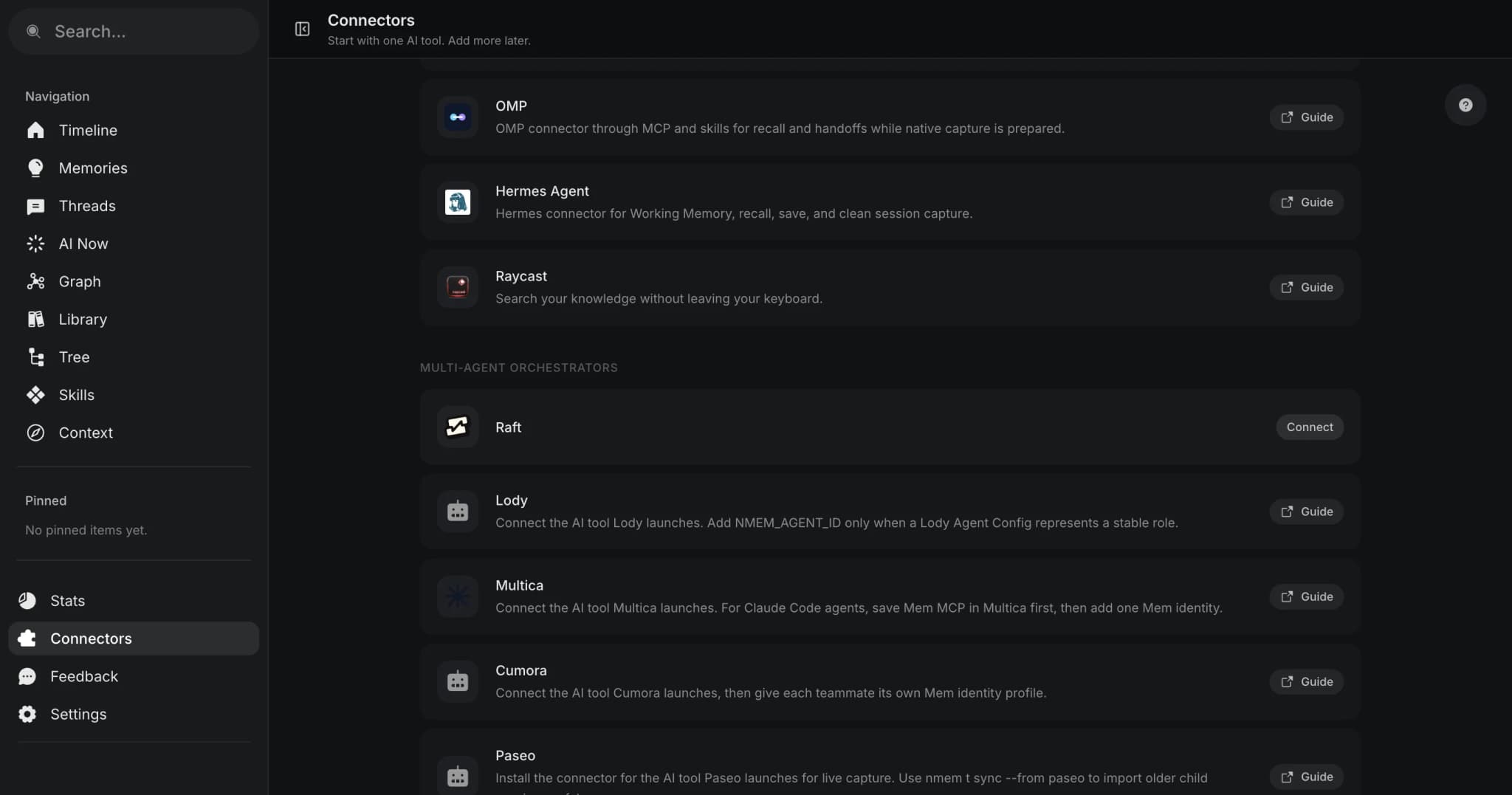Click the Pinned section label
The image size is (1512, 795).
tap(46, 500)
